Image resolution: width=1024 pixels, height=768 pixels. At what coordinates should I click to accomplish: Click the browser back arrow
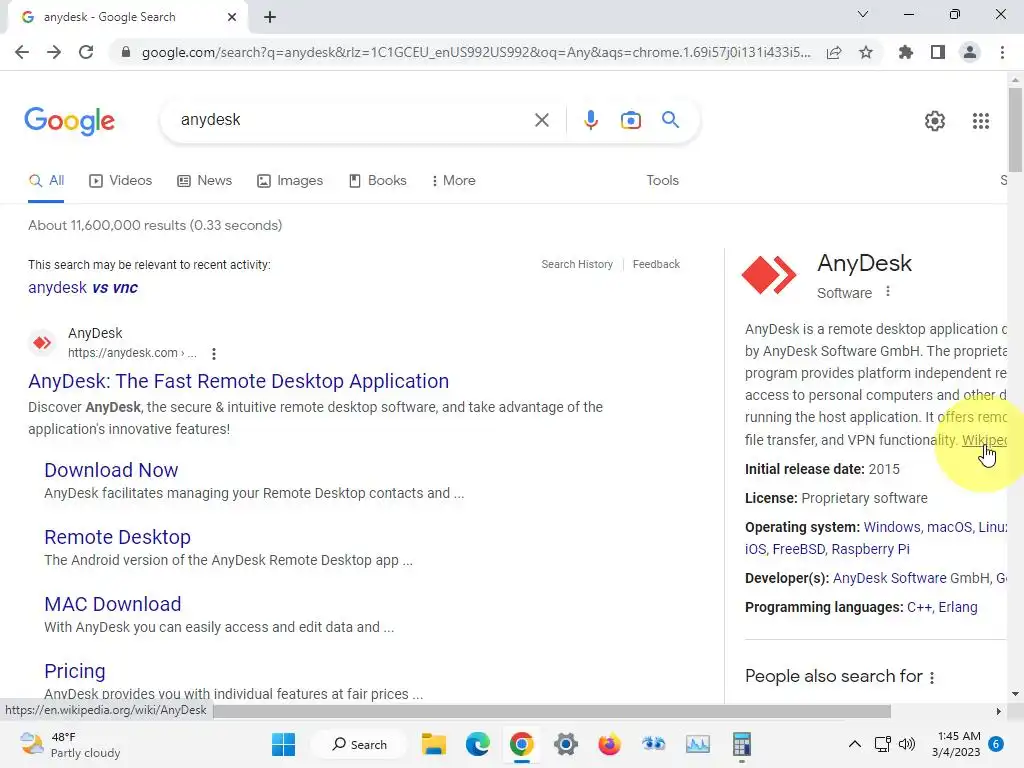(x=22, y=52)
